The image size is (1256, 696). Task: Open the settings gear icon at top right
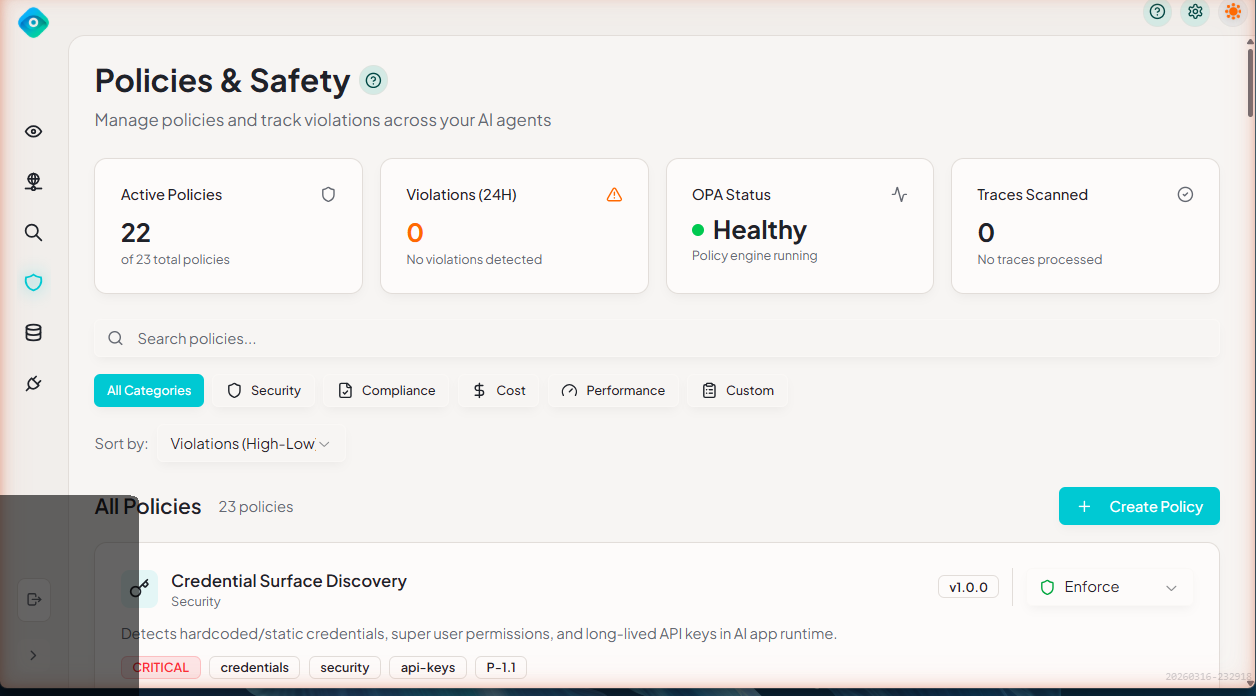pos(1194,12)
